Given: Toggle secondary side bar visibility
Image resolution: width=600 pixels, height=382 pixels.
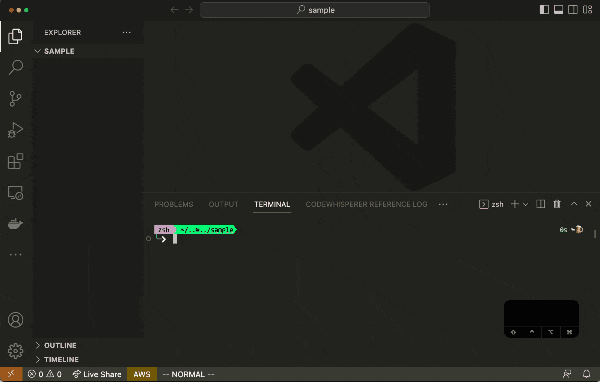Looking at the screenshot, I should (x=572, y=10).
